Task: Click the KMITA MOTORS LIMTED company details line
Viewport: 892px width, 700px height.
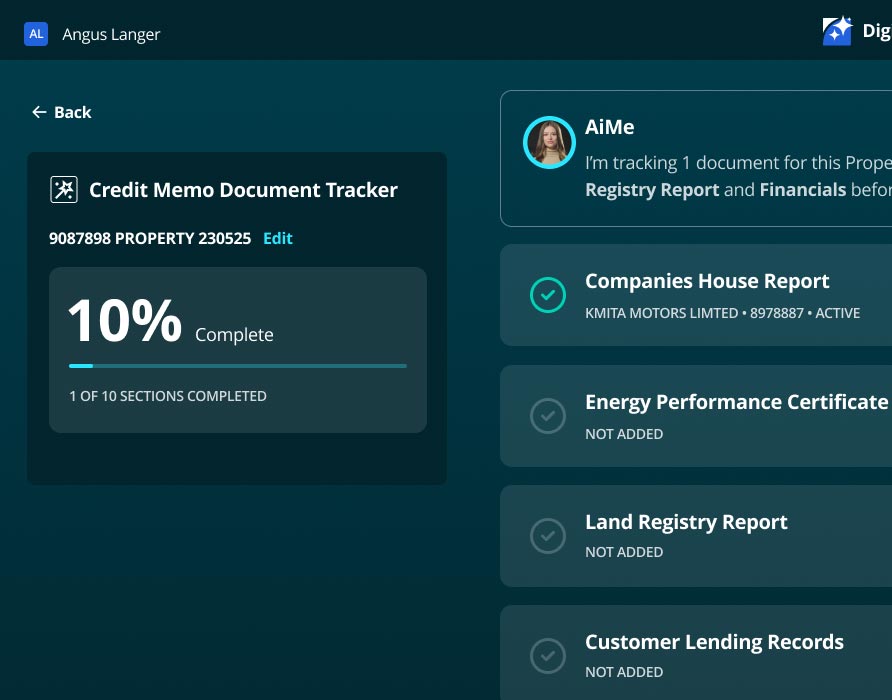Action: [722, 313]
